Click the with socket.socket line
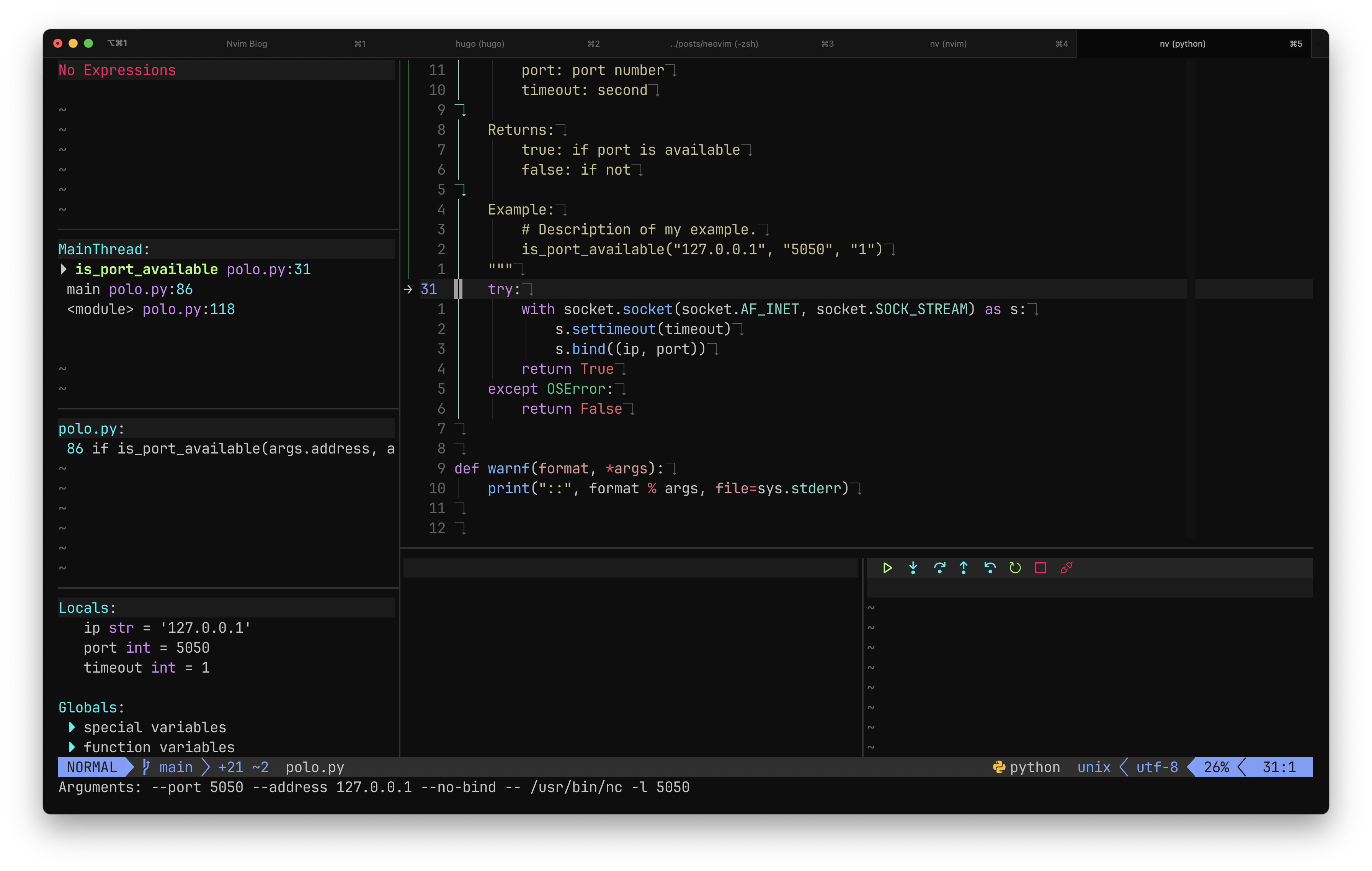 pos(774,309)
